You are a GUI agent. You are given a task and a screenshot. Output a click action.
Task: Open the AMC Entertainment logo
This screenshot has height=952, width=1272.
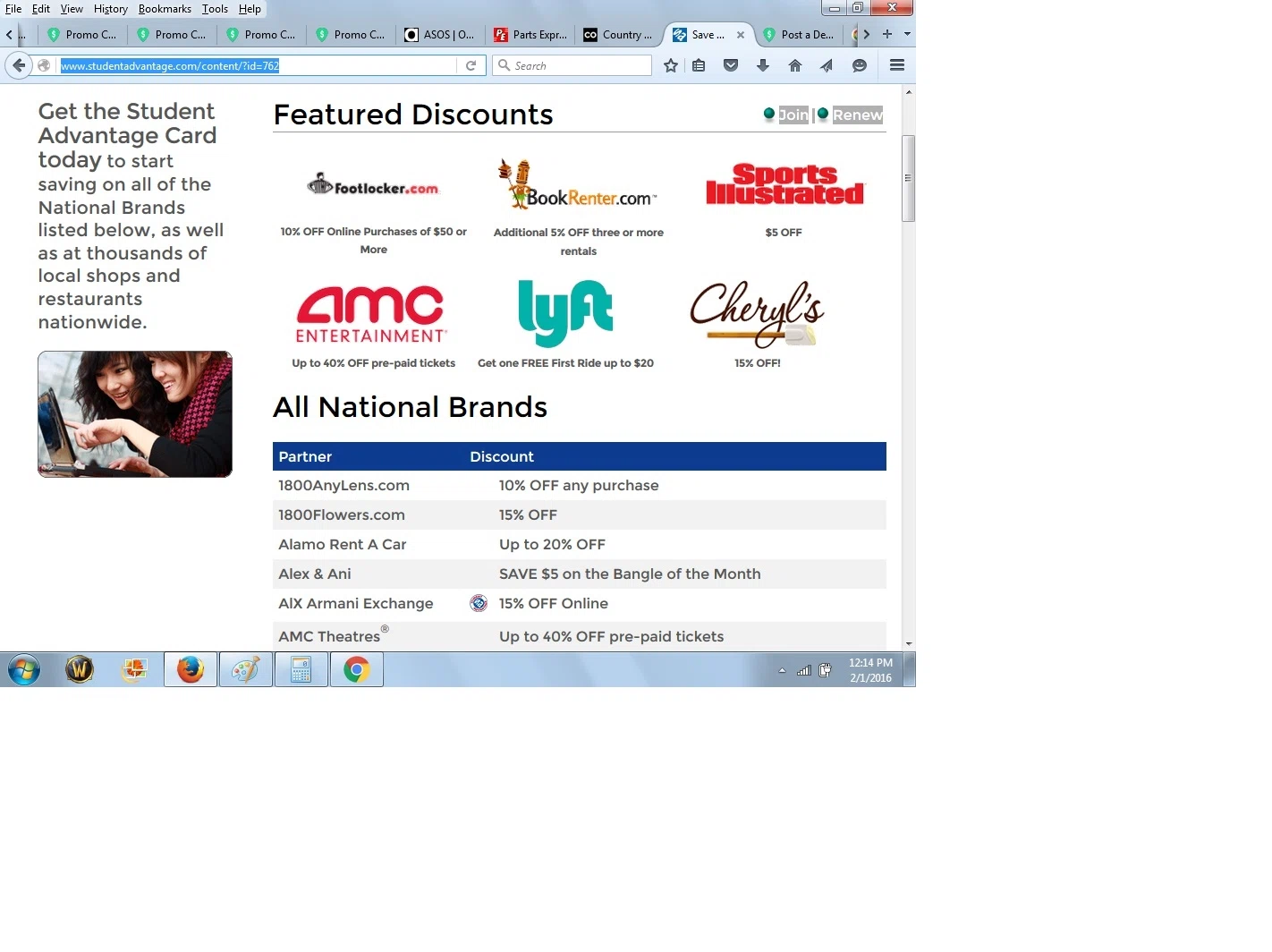371,314
